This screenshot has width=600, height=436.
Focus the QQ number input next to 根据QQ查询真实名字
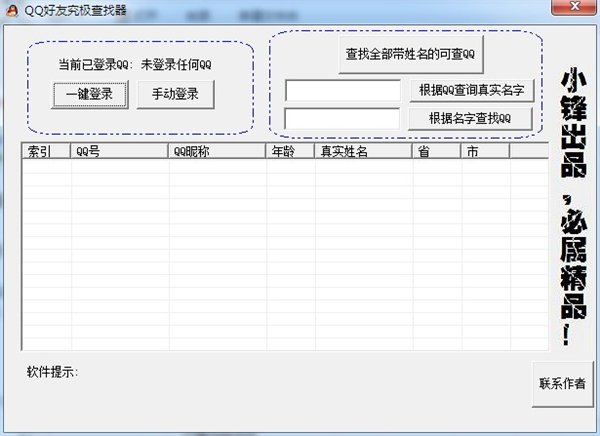pos(343,90)
